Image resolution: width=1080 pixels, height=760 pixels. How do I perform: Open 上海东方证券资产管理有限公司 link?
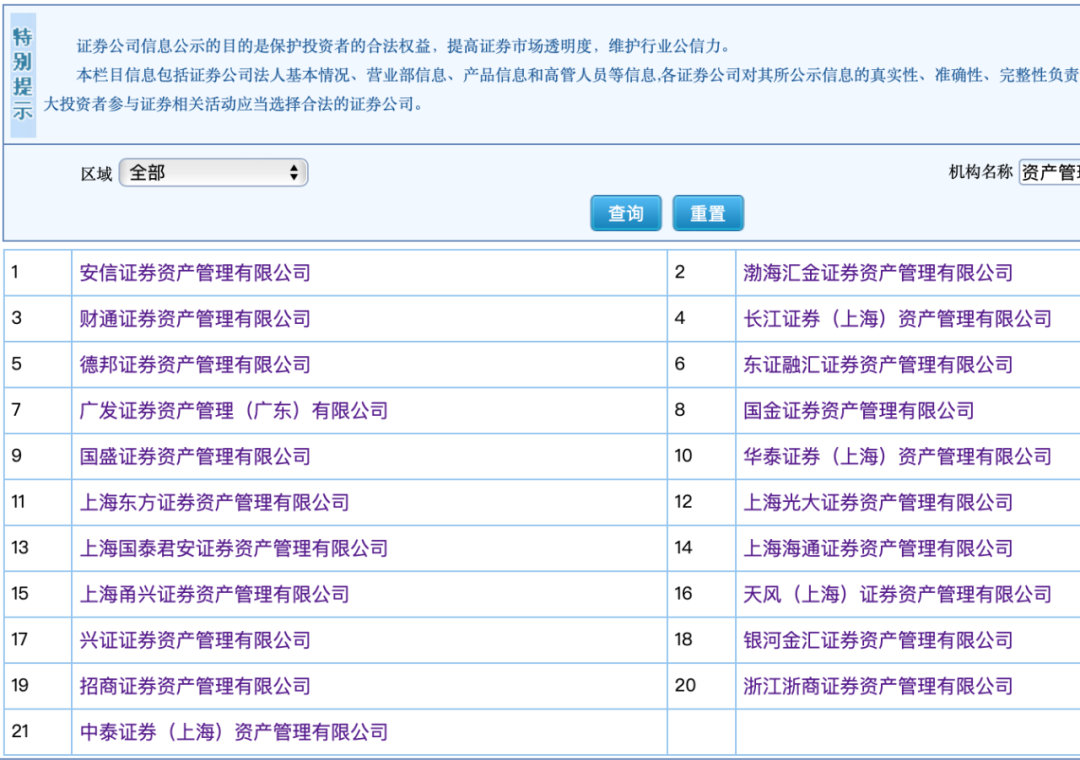point(214,502)
